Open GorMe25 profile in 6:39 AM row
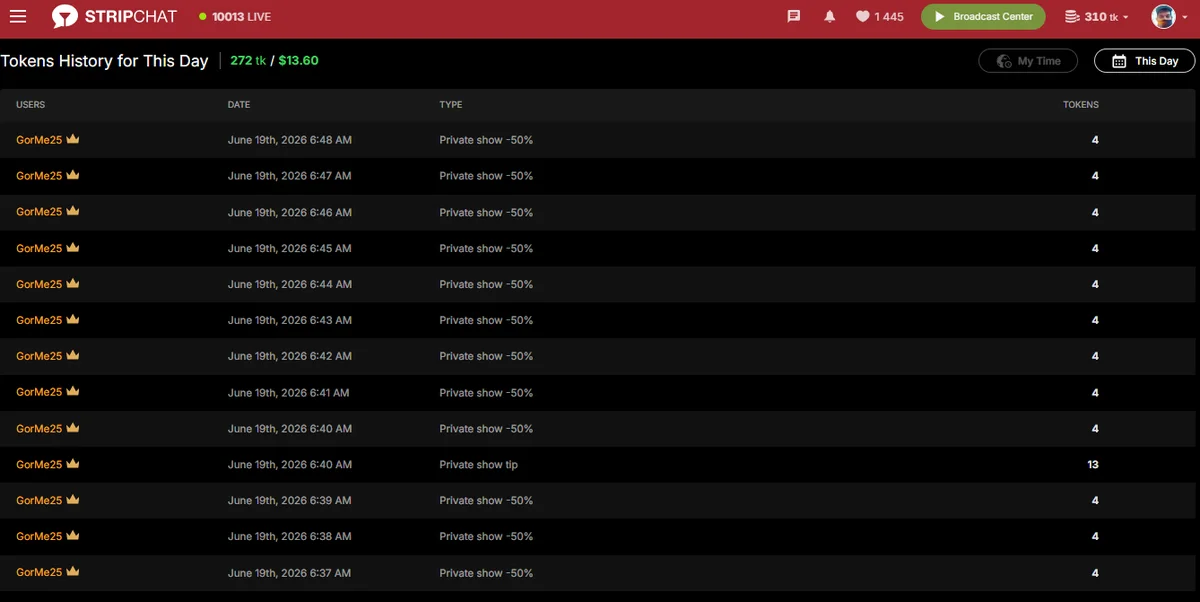Screen dimensions: 1200x602 click(39, 500)
